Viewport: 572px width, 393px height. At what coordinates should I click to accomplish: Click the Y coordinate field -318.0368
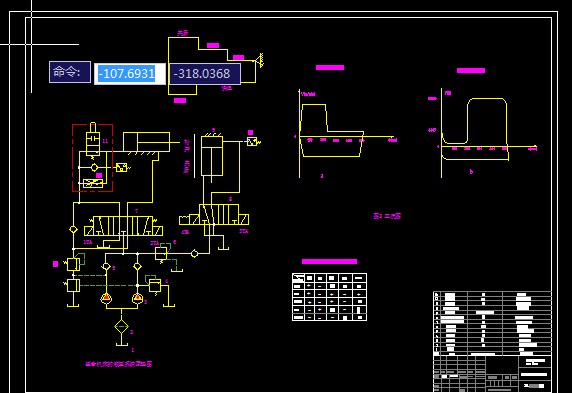(x=205, y=74)
